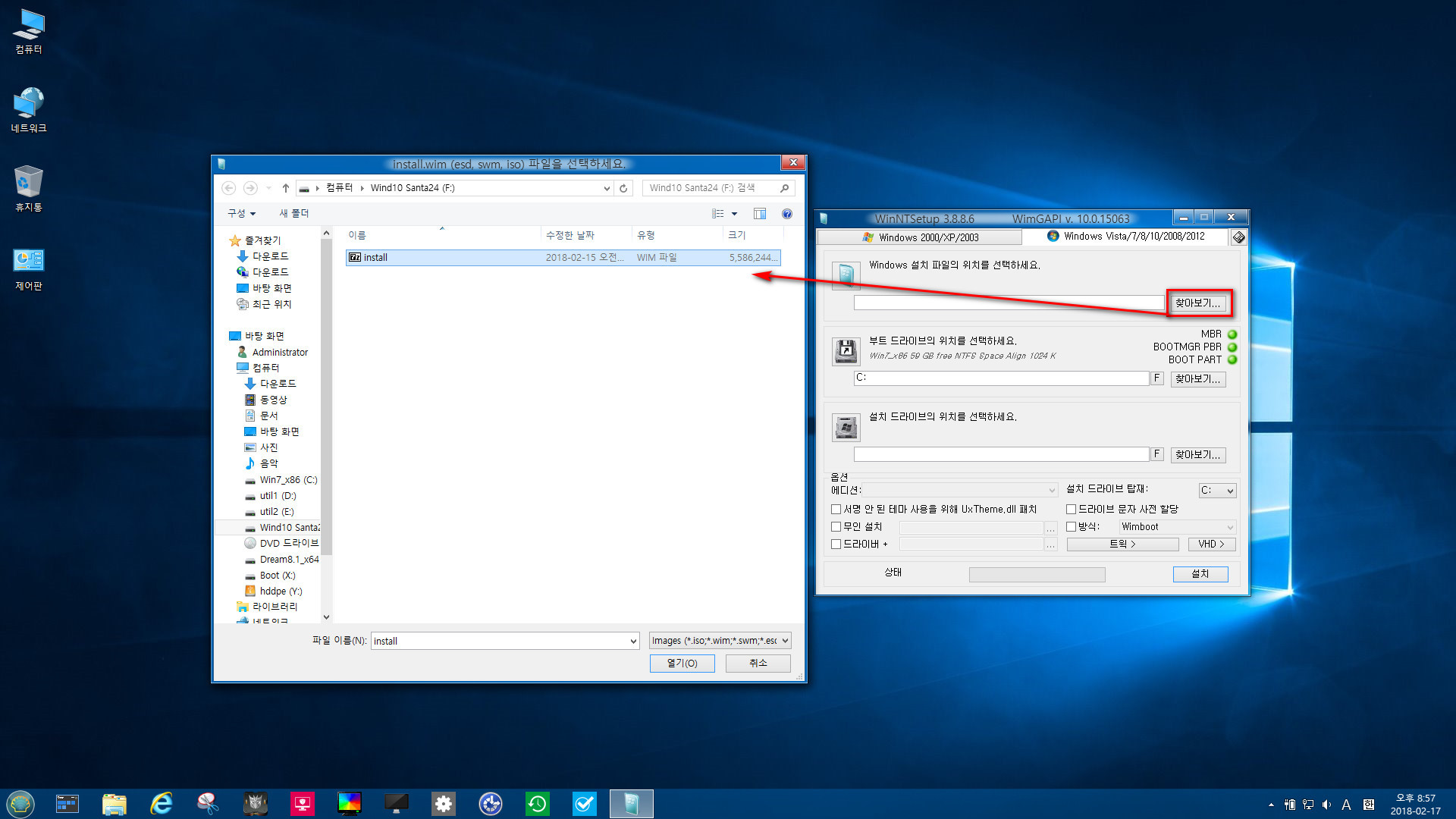Enable drive letter preassignment checkbox
1456x819 pixels.
[1071, 510]
